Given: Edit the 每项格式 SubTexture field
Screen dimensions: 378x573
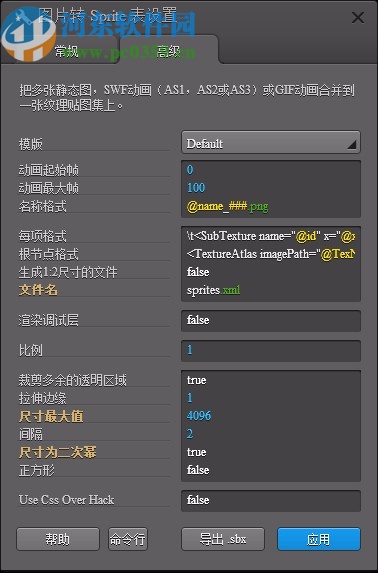Looking at the screenshot, I should (271, 236).
